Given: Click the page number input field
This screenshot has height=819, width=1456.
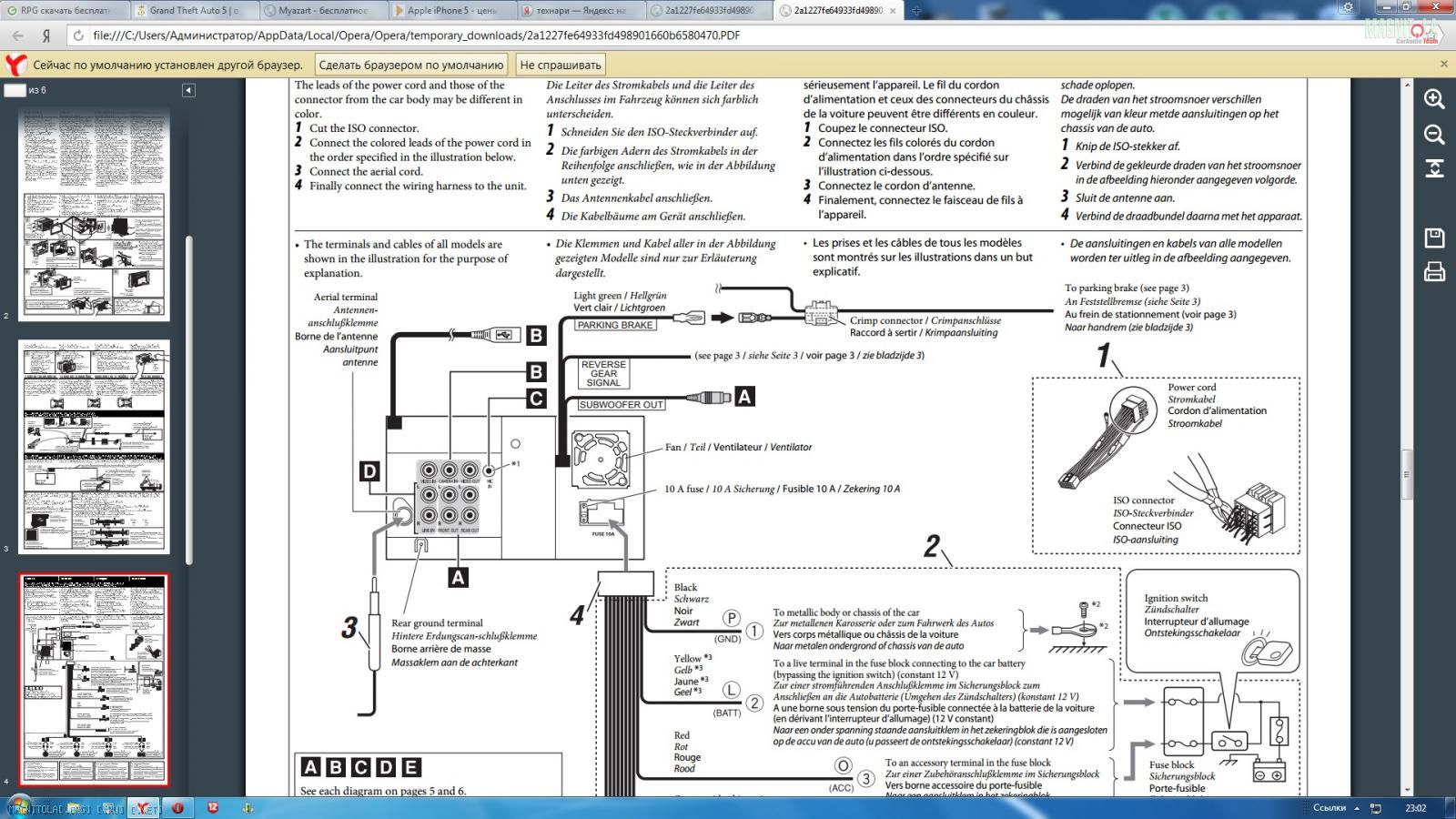Looking at the screenshot, I should 15,90.
